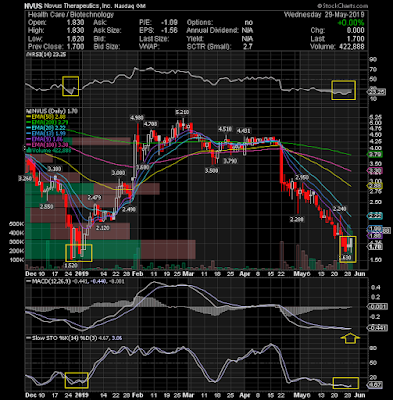The image size is (393, 400).
Task: Click the 2.200 low price label
Action: pos(297,219)
